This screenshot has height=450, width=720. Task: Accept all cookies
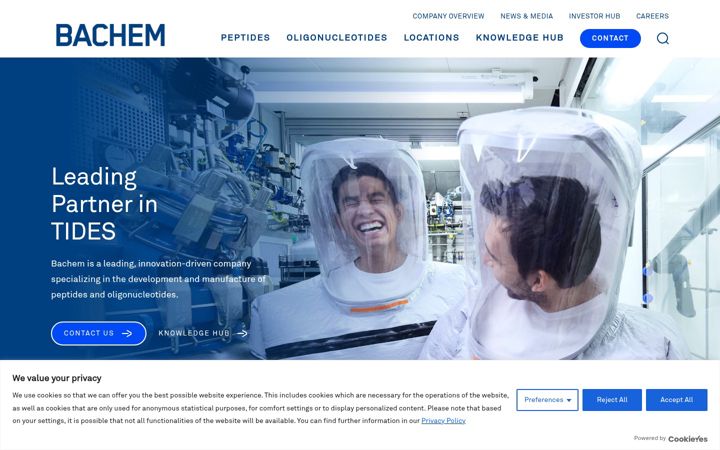tap(676, 400)
